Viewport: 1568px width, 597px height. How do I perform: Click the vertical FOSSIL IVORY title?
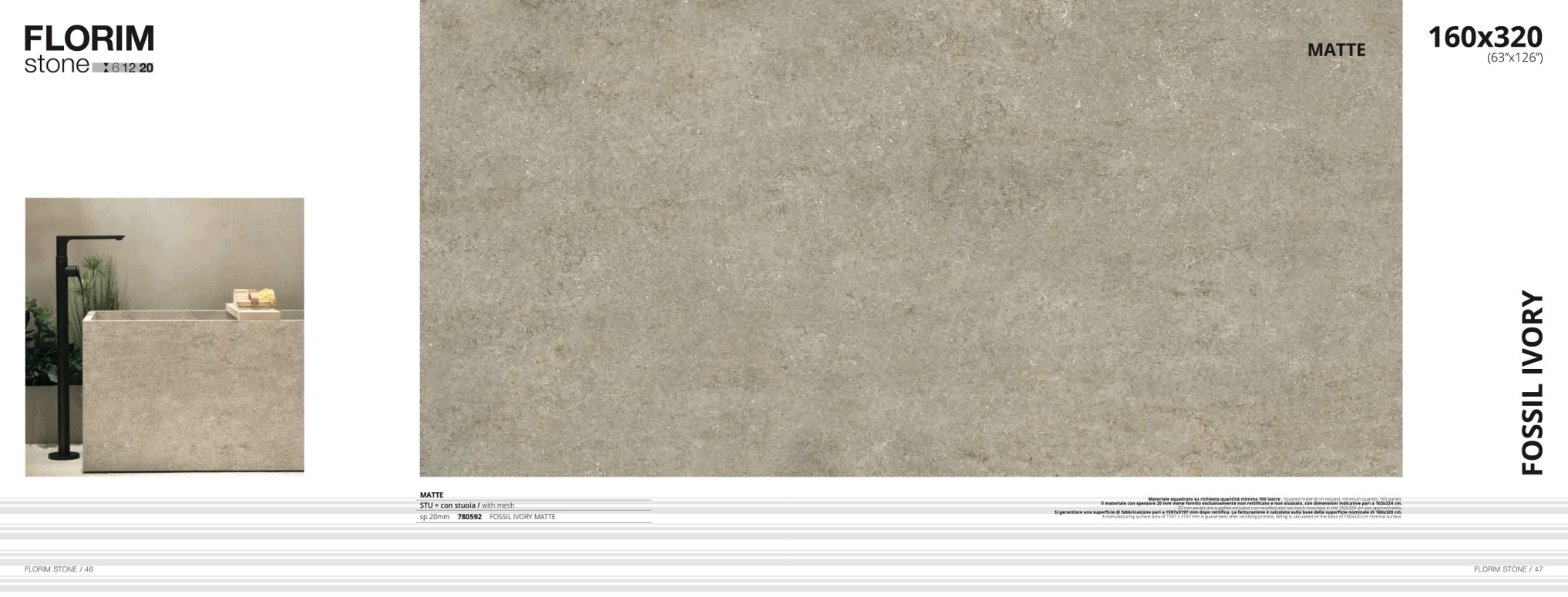click(1533, 382)
